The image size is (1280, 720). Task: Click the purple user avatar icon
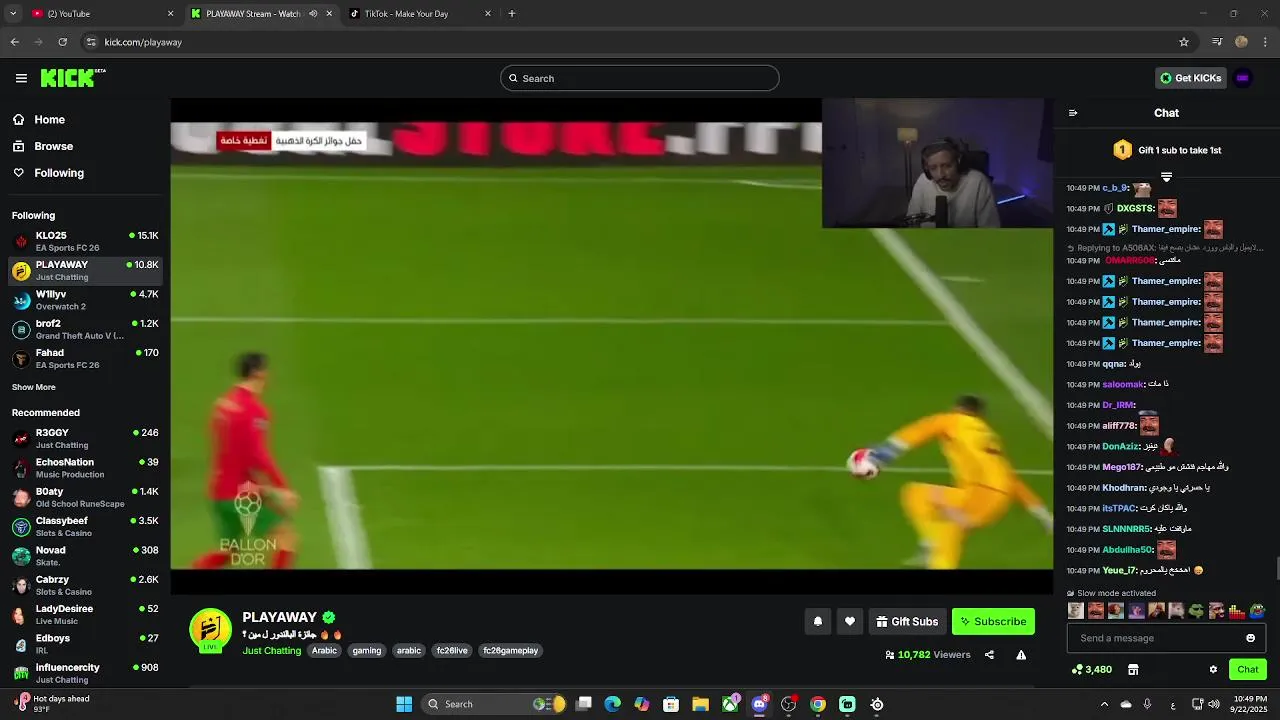tap(1243, 78)
